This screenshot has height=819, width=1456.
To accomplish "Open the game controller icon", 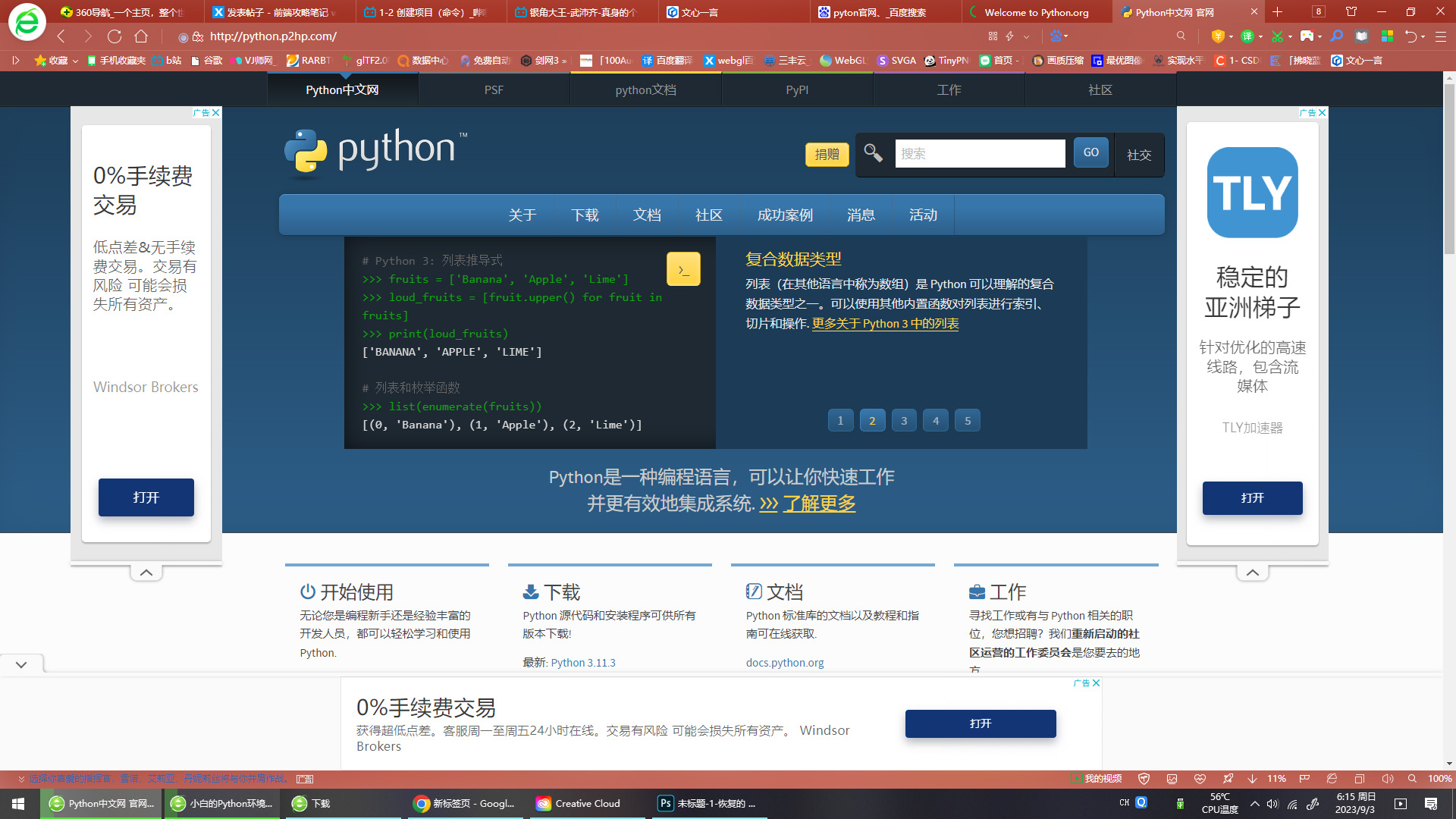I will [1307, 36].
